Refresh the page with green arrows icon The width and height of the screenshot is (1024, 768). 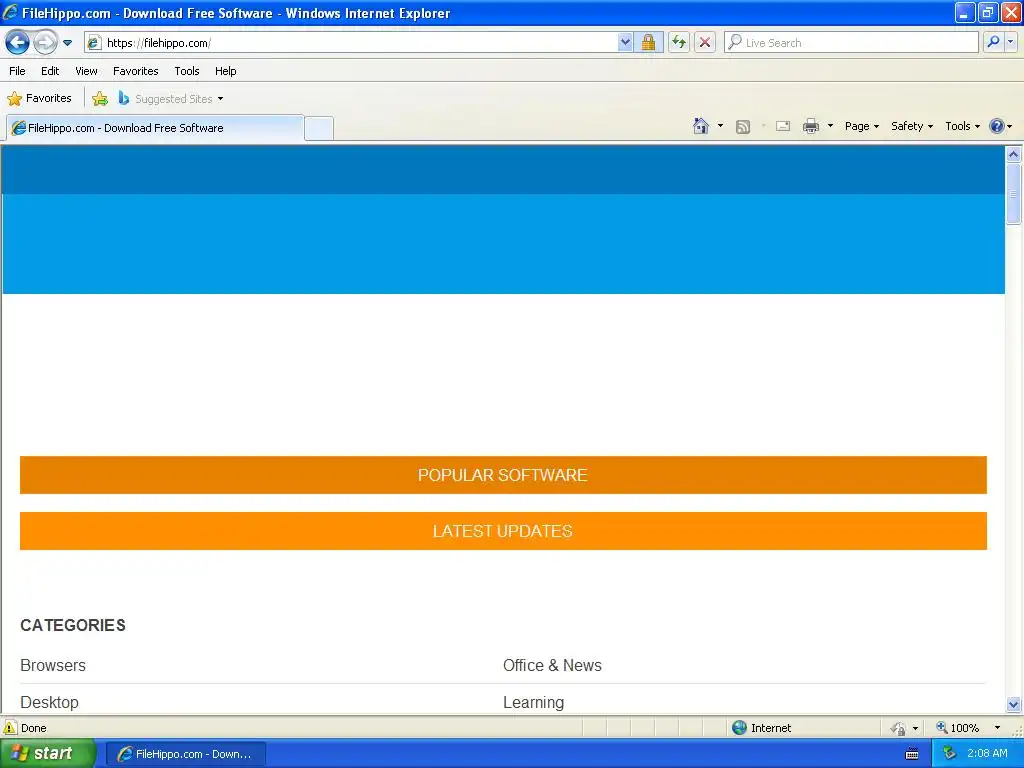(679, 43)
